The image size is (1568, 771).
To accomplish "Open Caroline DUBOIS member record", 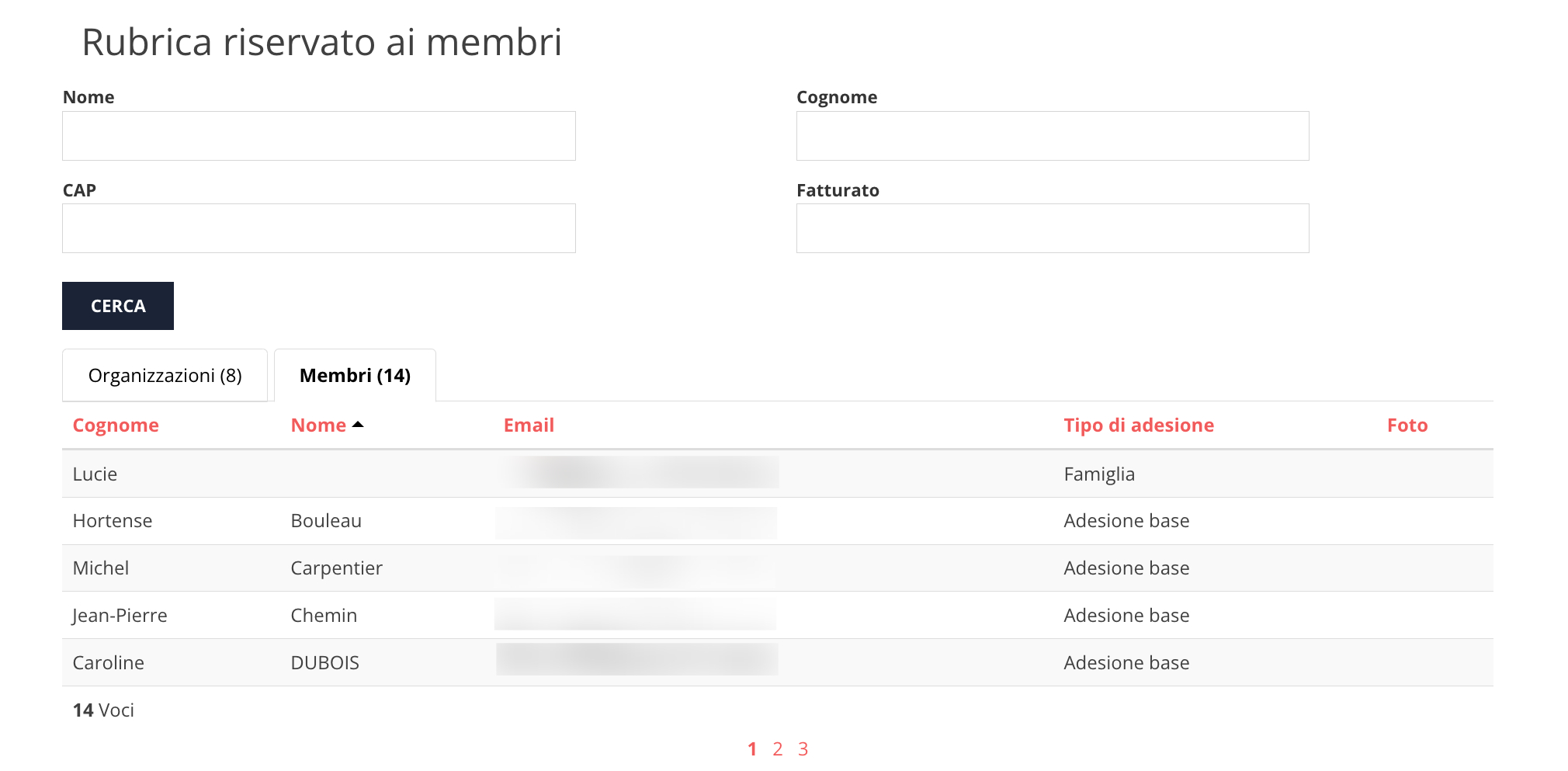I will point(109,663).
